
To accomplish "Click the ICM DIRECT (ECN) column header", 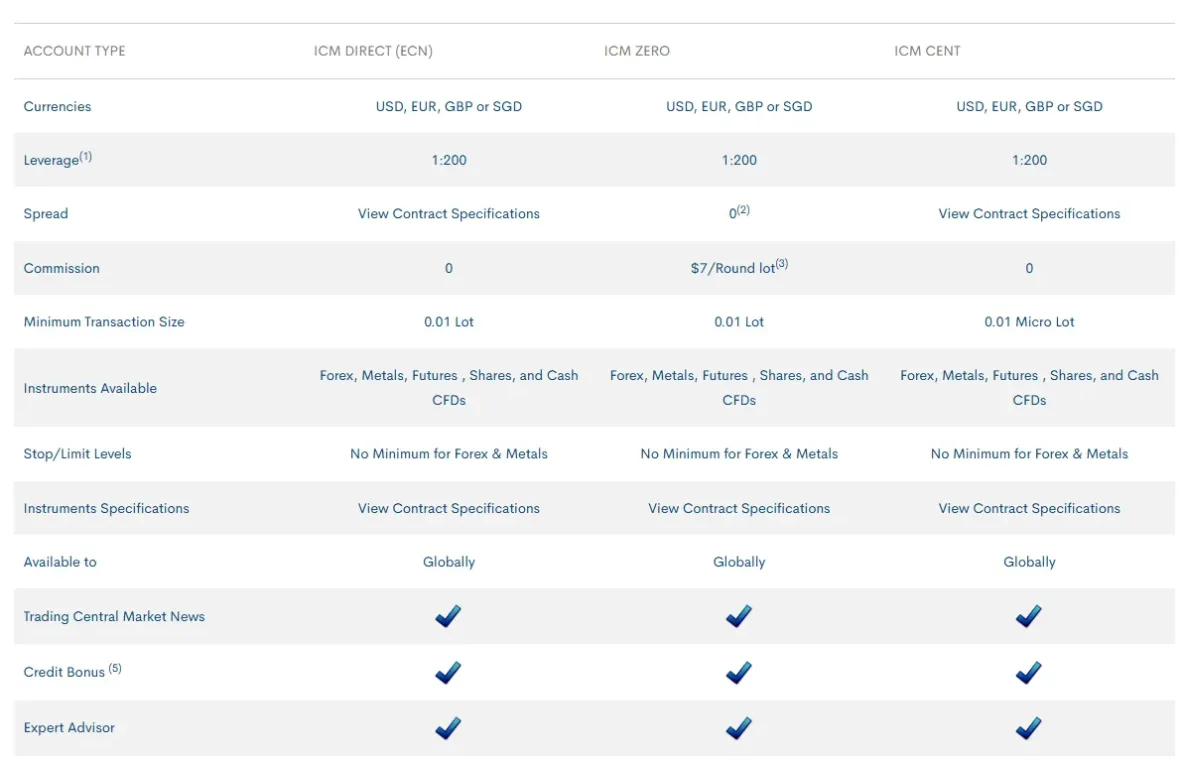I will (x=373, y=51).
